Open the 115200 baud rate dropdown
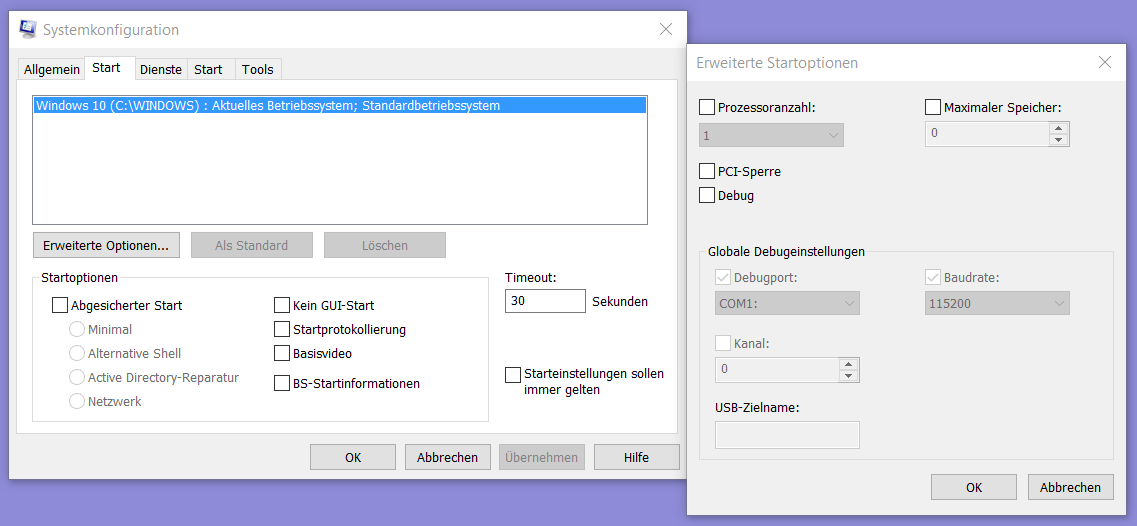Screen dimensions: 1137x526 click(x=998, y=303)
